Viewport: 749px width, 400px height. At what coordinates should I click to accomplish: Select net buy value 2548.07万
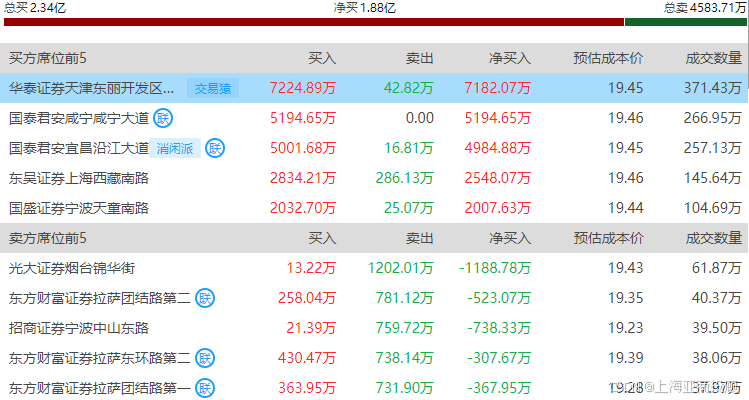point(497,178)
